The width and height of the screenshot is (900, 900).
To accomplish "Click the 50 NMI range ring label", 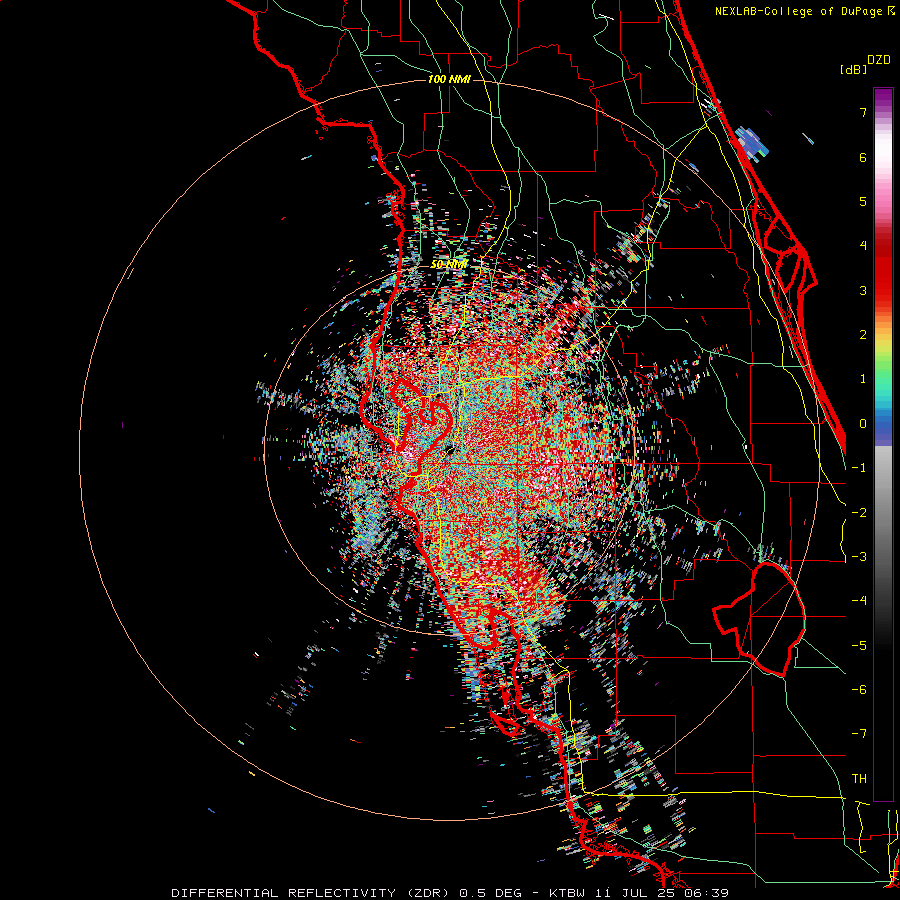I will [449, 265].
